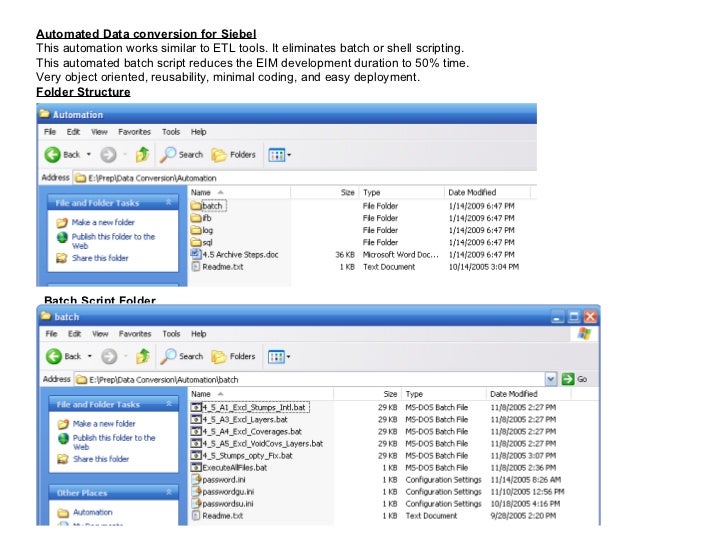Click the Go button in batch window
The width and height of the screenshot is (728, 546).
574,379
